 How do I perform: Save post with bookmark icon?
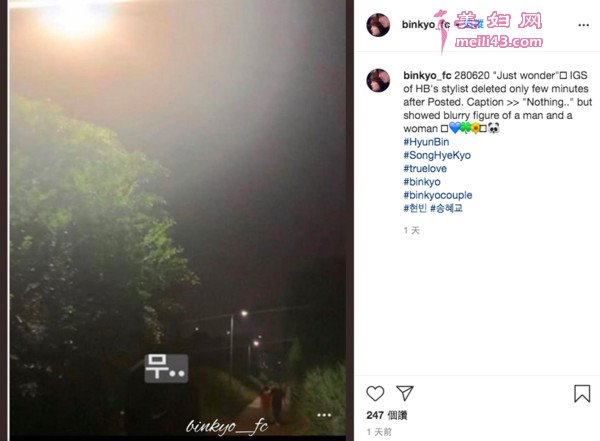(x=582, y=394)
